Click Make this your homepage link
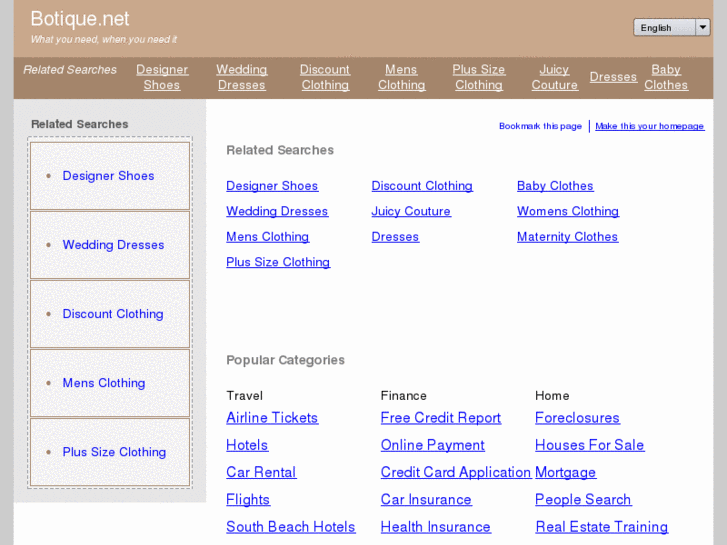Screen dimensions: 727x545 click(649, 126)
